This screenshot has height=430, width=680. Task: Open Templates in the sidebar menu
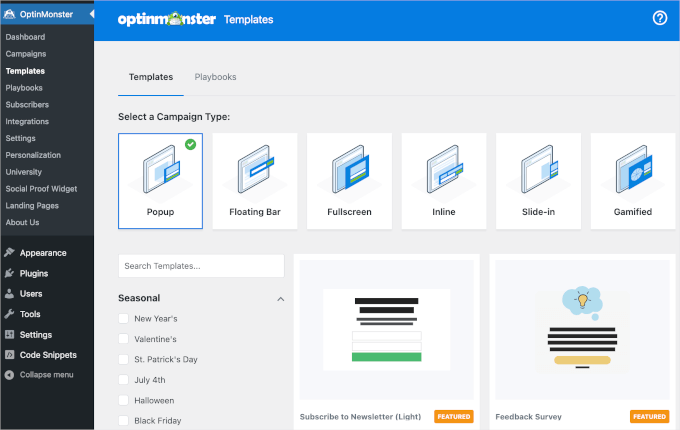tap(25, 71)
